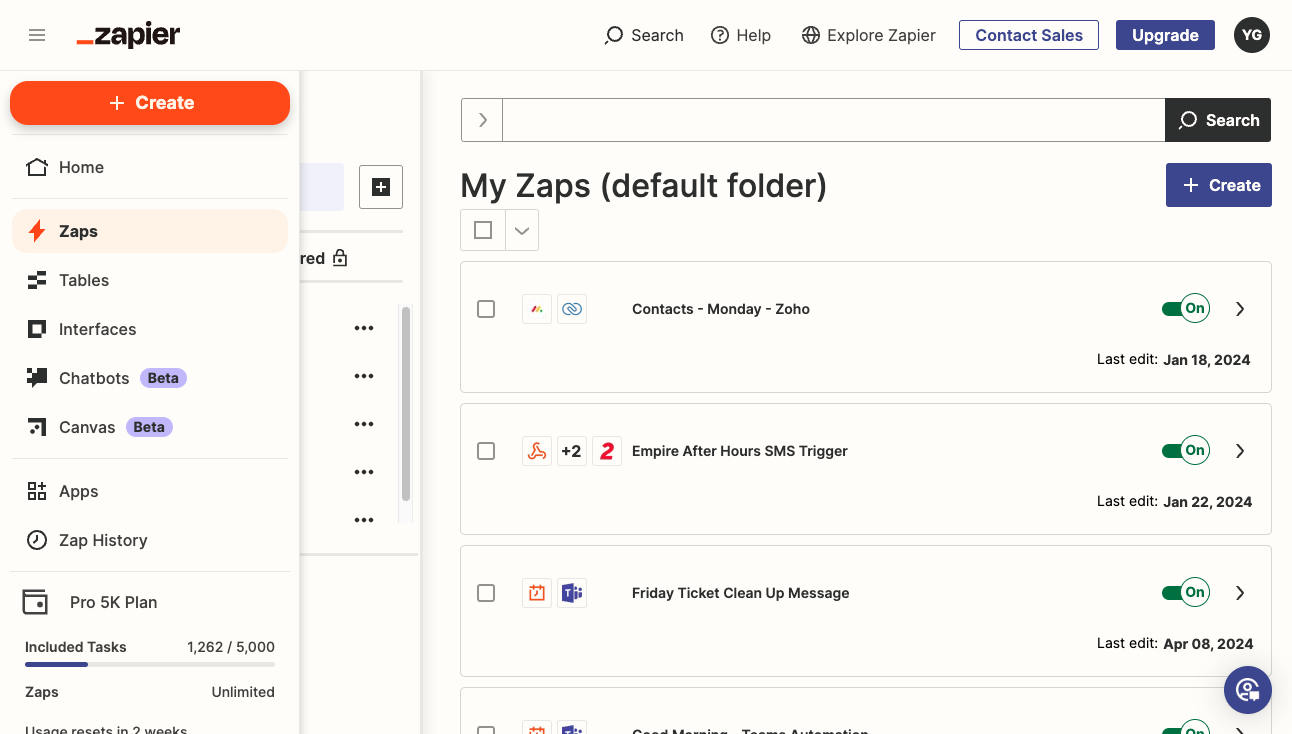Go to Home in the sidebar
This screenshot has height=734, width=1292.
150,167
